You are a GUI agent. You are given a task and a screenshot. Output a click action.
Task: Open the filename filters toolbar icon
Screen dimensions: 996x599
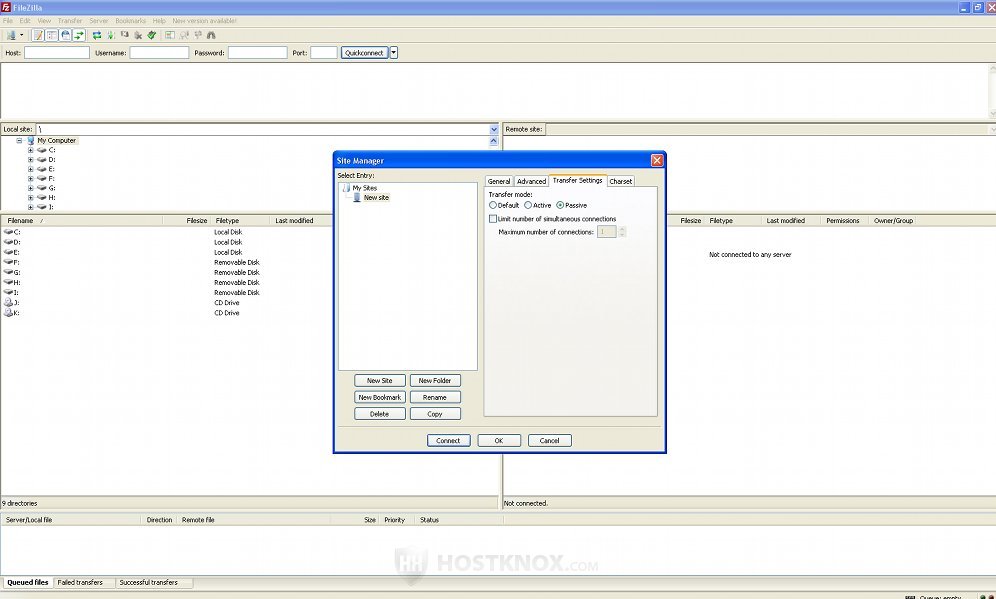coord(170,36)
